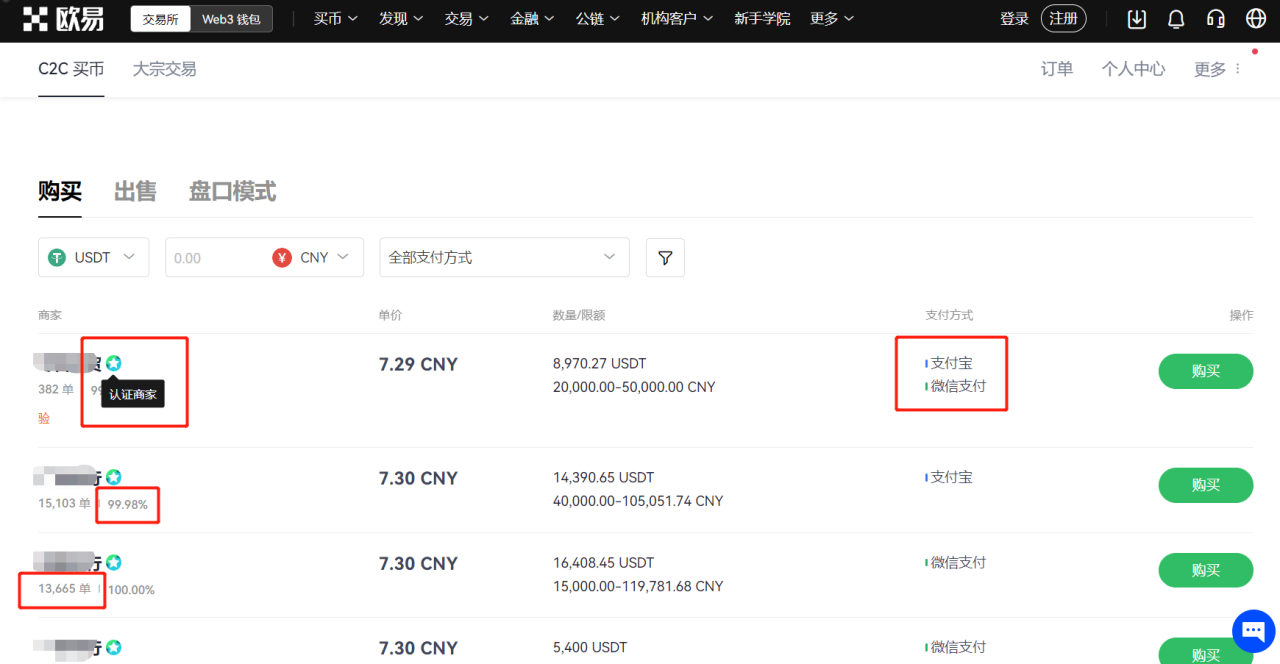Image resolution: width=1280 pixels, height=664 pixels.
Task: Open the customer support headset icon
Action: tap(1216, 19)
